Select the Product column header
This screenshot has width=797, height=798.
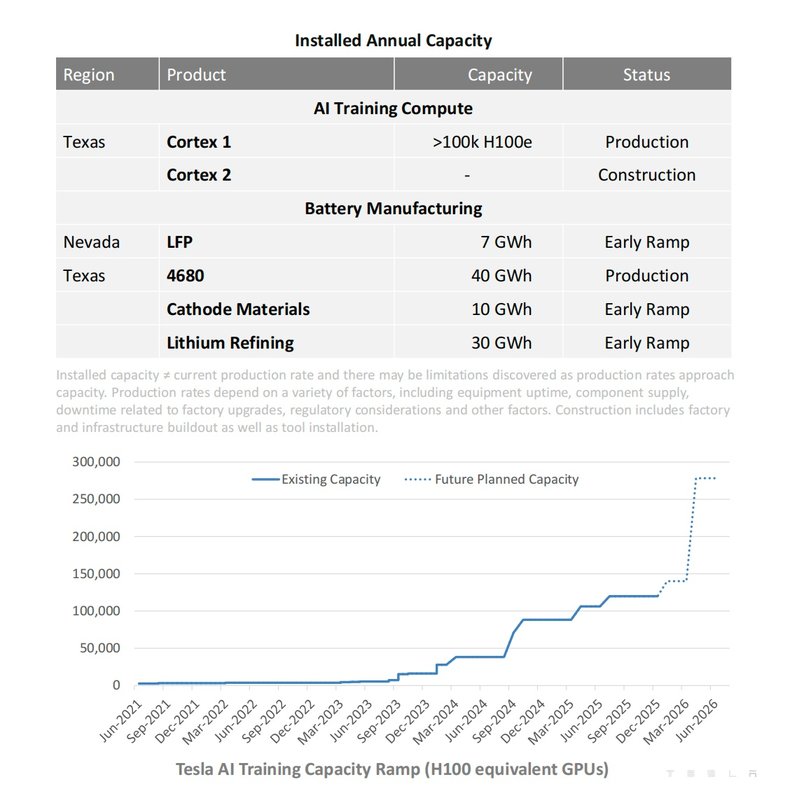click(196, 75)
